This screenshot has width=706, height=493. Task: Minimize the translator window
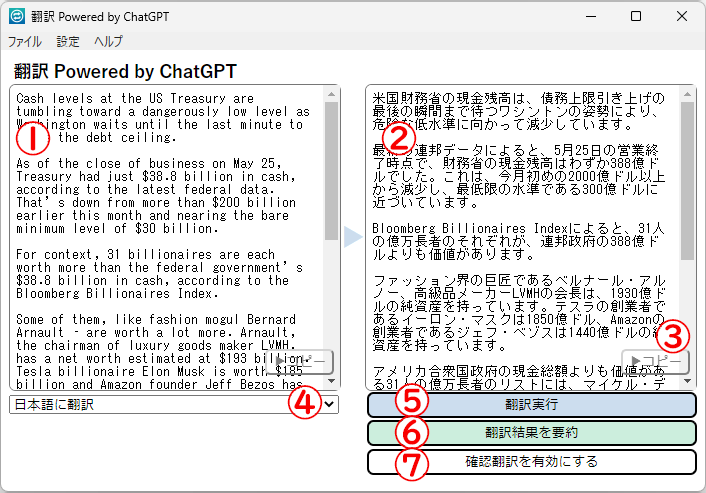pyautogui.click(x=590, y=17)
